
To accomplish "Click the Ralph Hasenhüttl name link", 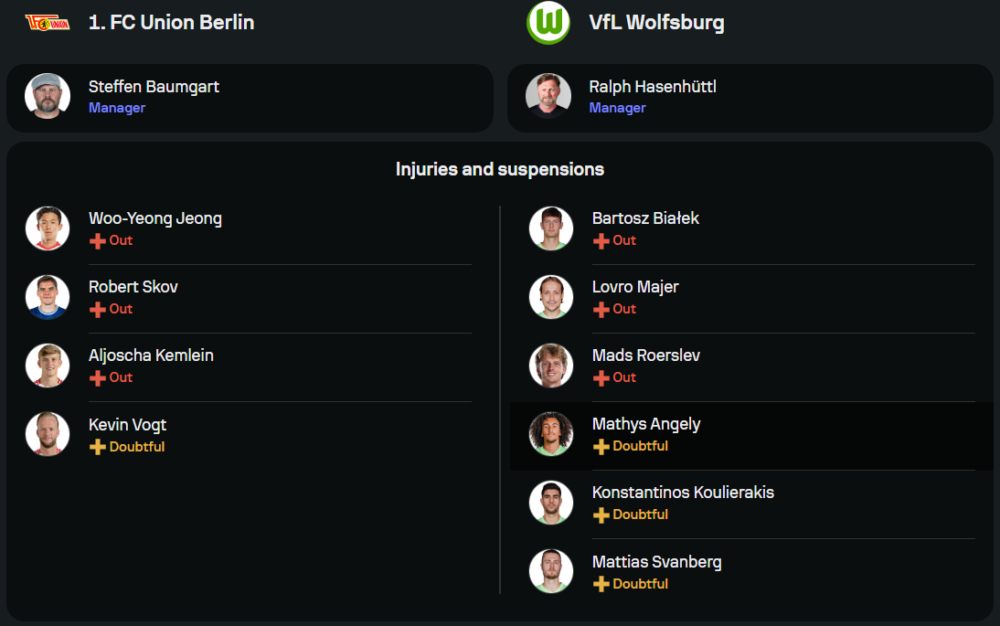I will click(652, 87).
